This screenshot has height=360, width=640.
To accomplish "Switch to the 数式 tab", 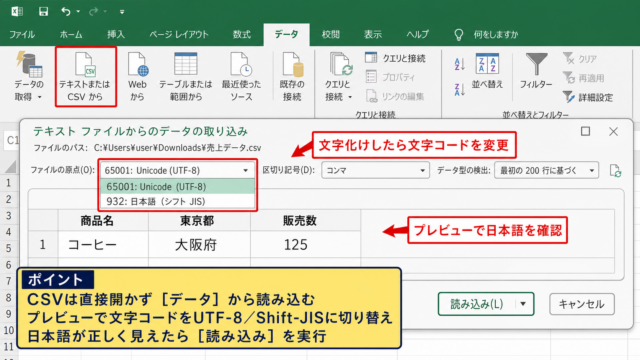I will (242, 35).
